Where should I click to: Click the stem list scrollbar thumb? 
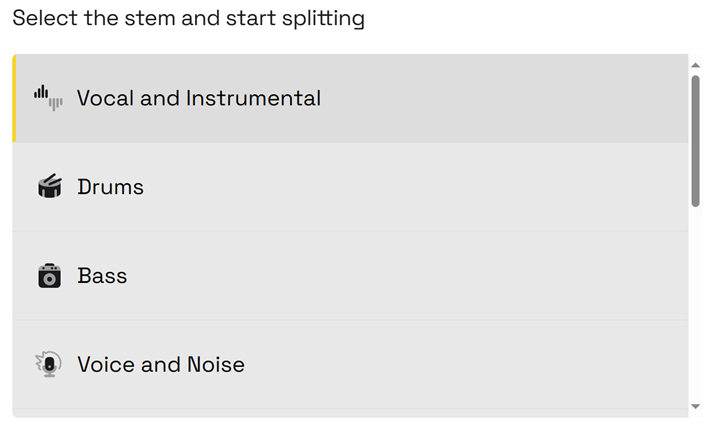tap(696, 140)
